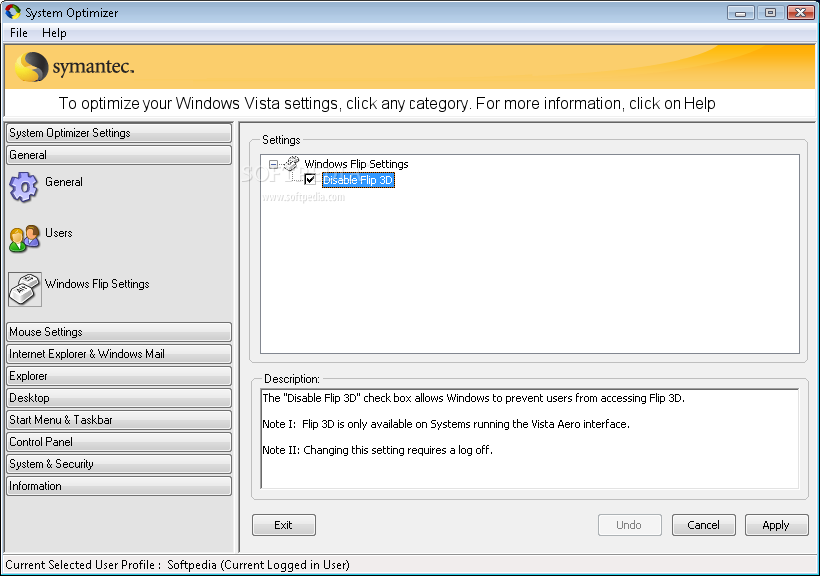The image size is (820, 576).
Task: Select the Windows Flip Settings tree label
Action: tap(356, 164)
